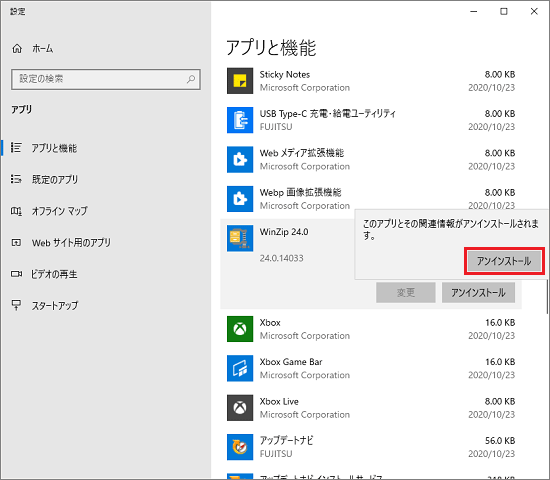Click the Web サイト用のアプリ sidebar icon
Viewport: 550px width, 480px height.
click(16, 242)
